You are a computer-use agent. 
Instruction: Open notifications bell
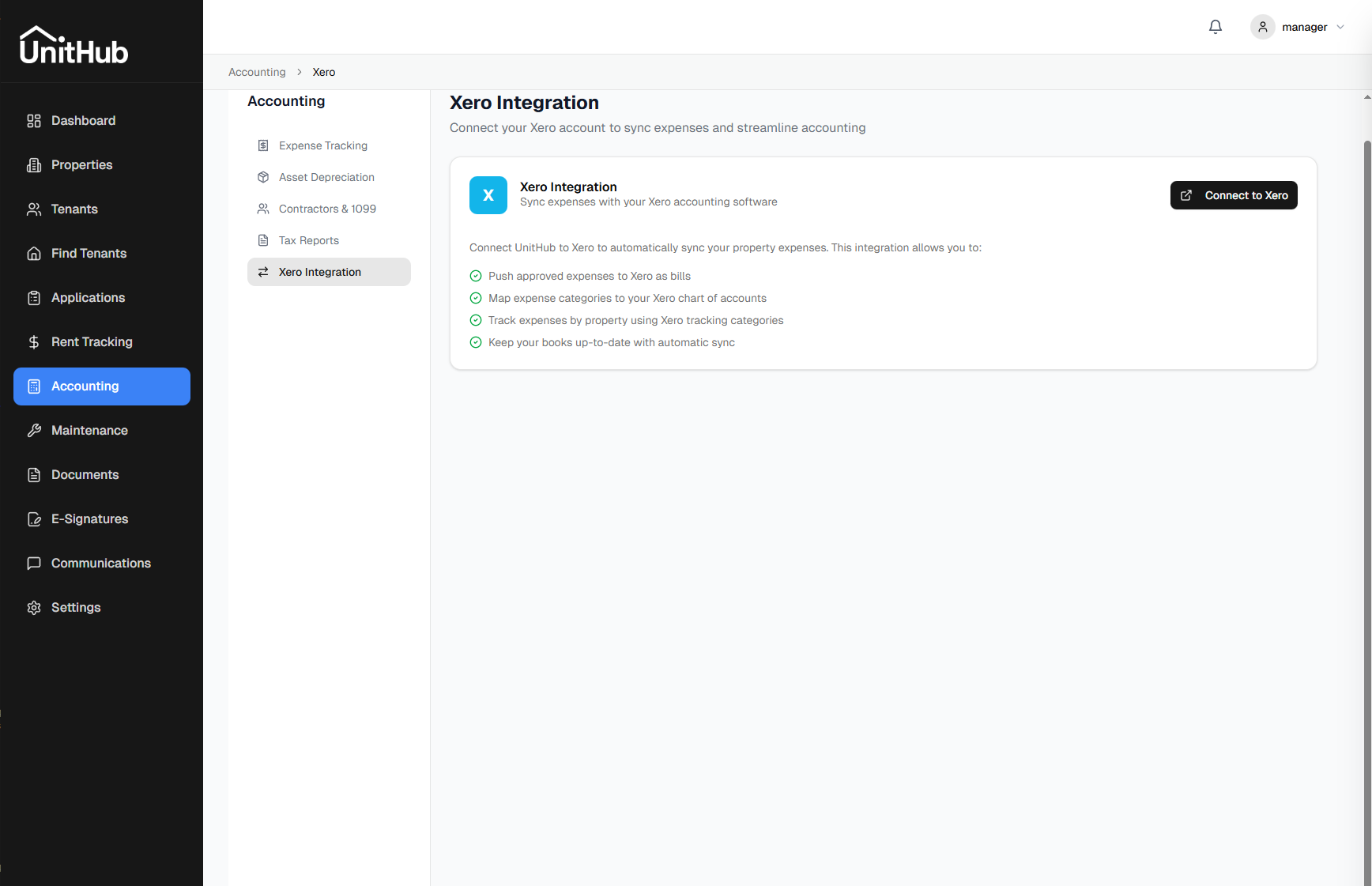1216,27
